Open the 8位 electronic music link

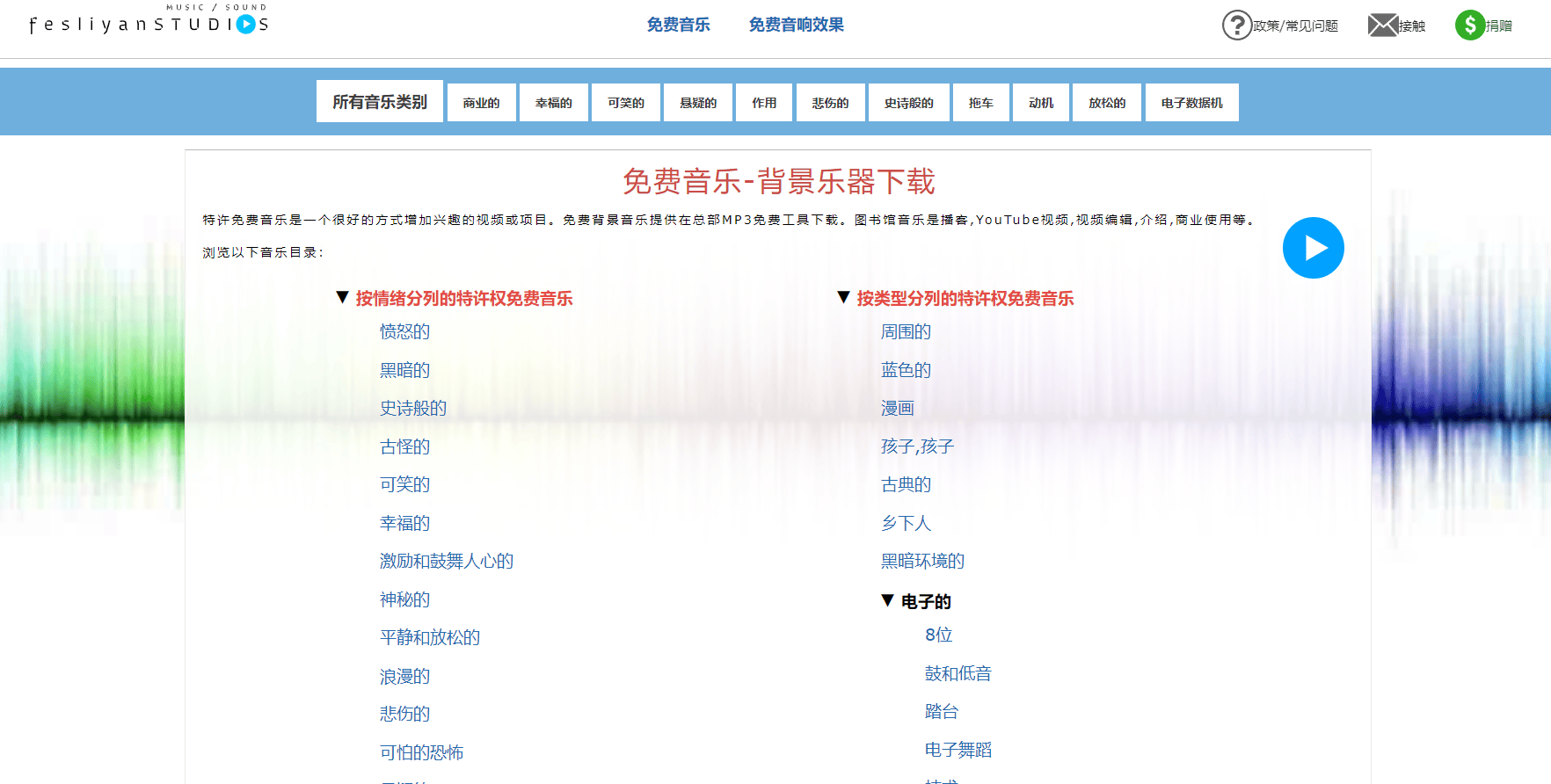click(x=938, y=635)
